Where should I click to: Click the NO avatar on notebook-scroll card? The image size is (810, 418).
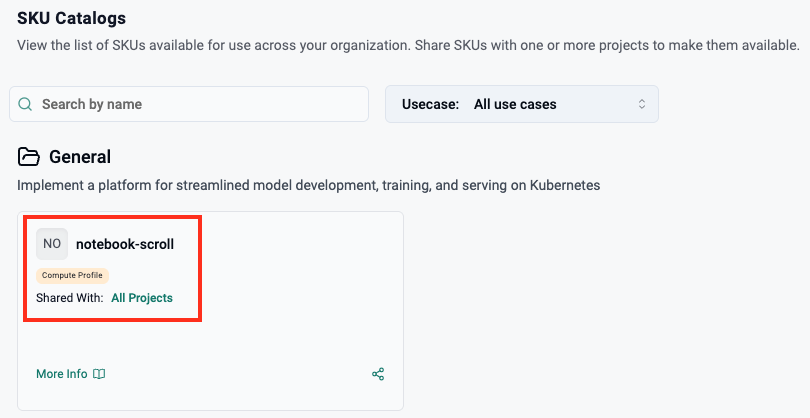(x=52, y=244)
